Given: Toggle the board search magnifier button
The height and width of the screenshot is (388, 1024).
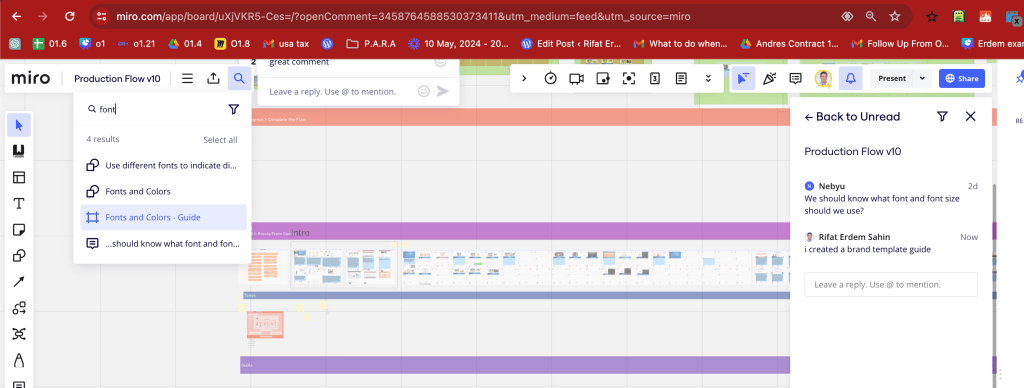Looking at the screenshot, I should click(240, 78).
